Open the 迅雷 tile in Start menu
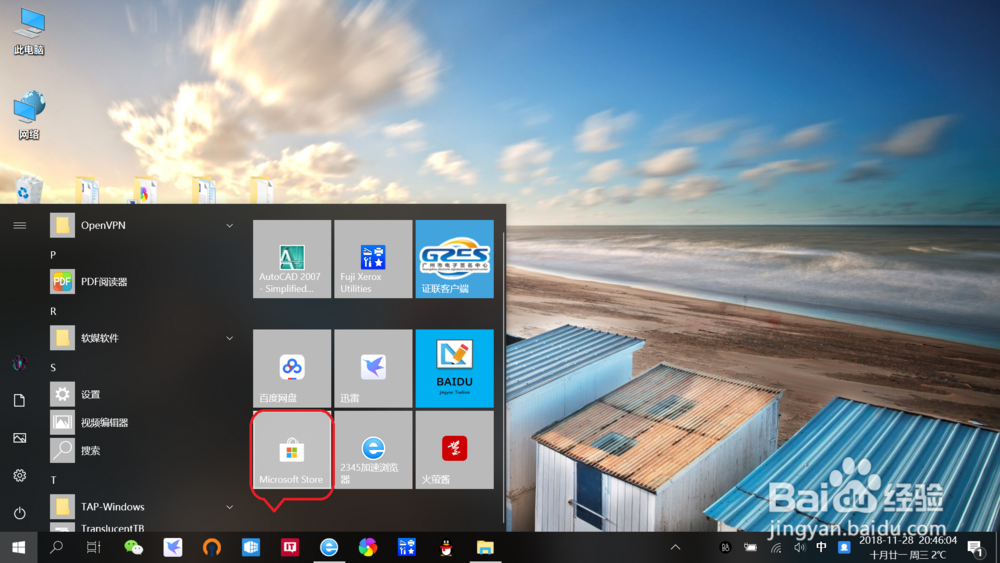1000x563 pixels. tap(373, 369)
